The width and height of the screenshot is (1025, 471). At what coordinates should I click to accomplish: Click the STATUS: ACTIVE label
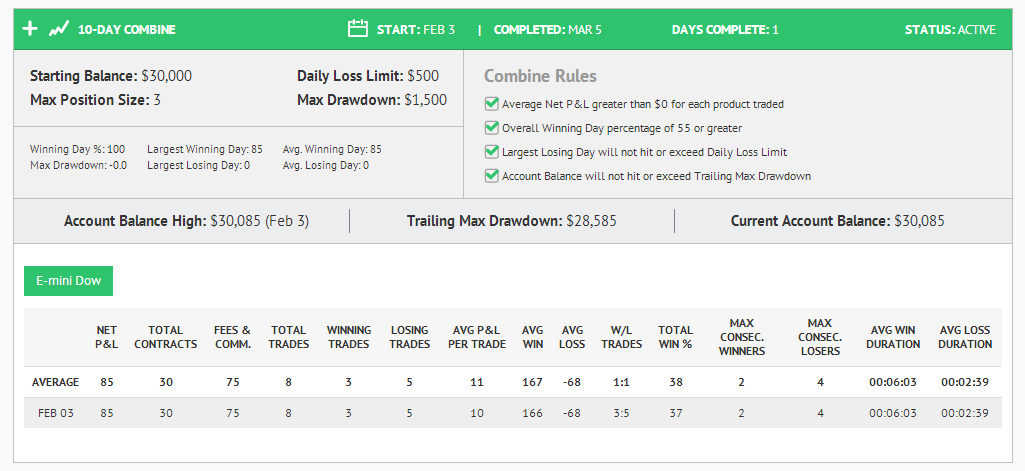point(950,29)
